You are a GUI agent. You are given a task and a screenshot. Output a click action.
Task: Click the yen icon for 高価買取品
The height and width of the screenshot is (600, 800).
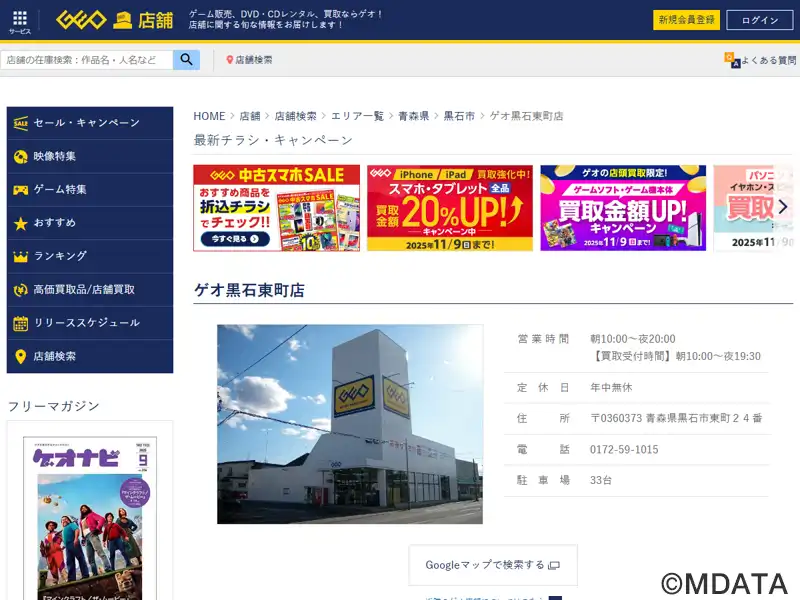coord(20,290)
